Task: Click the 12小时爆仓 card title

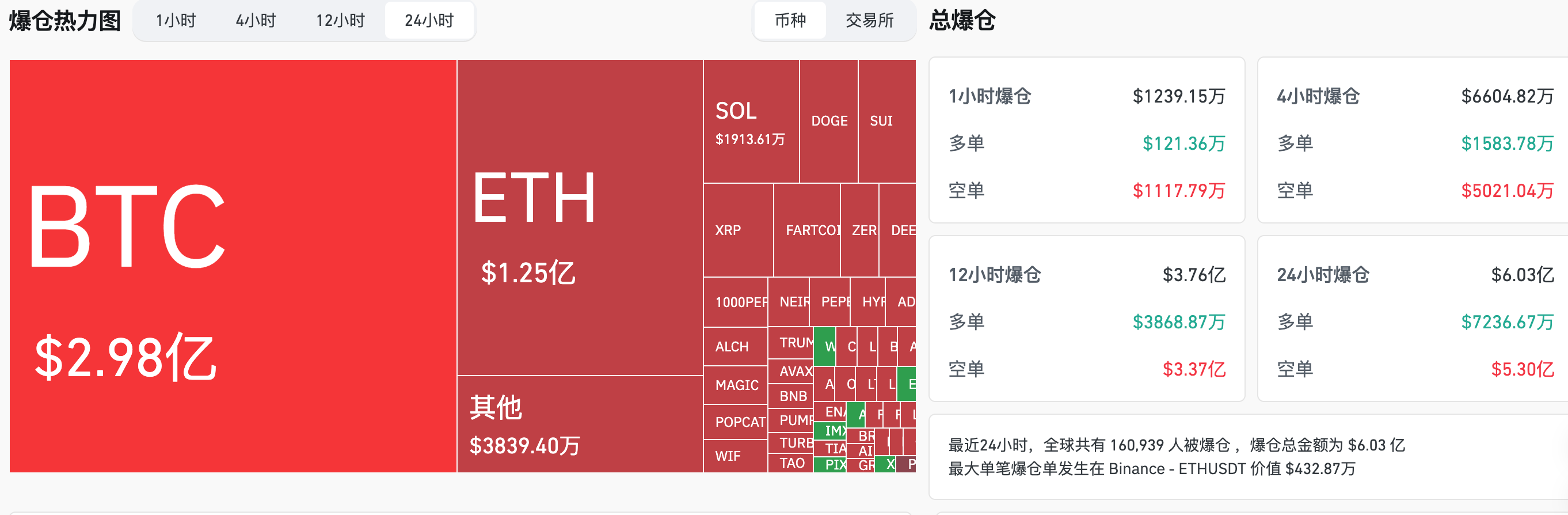Action: 995,275
